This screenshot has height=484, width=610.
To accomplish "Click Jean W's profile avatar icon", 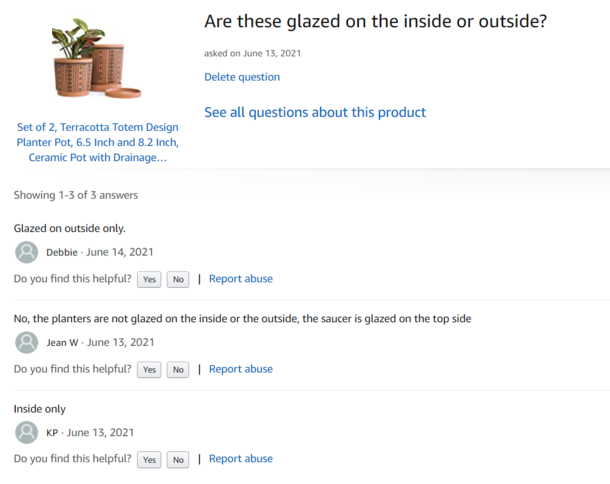I will coord(26,342).
